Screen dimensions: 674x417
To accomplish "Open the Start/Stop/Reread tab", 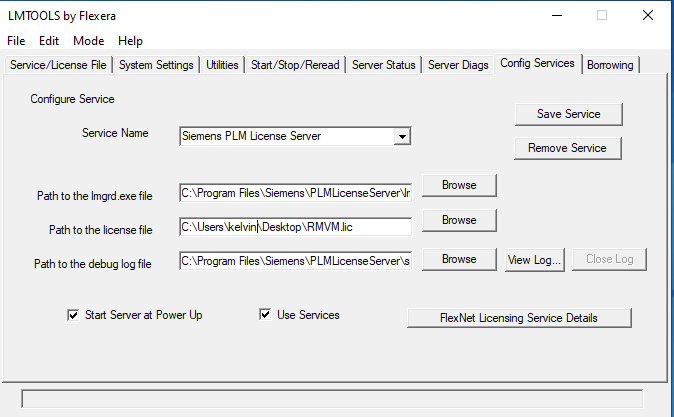I will (295, 65).
